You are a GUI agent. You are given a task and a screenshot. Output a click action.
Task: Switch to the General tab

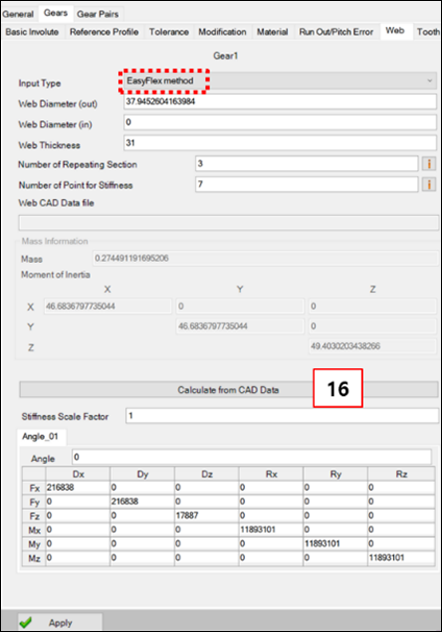[18, 14]
